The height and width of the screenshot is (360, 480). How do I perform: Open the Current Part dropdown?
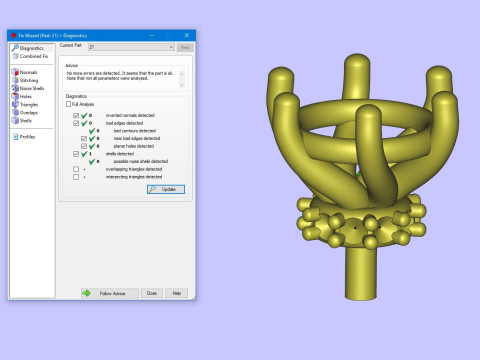pyautogui.click(x=131, y=47)
